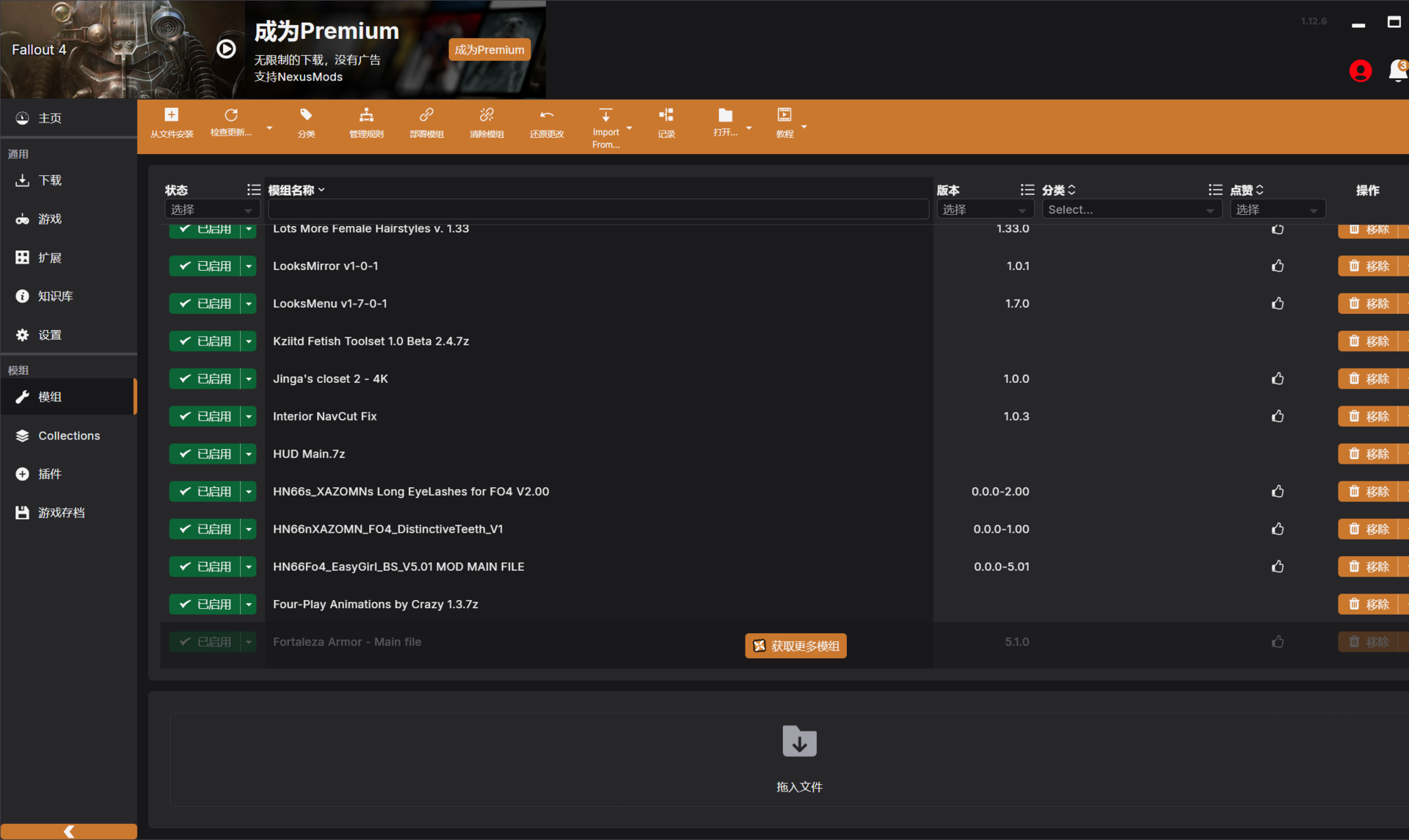Click the Import From toolbar icon
Image resolution: width=1409 pixels, height=840 pixels.
tap(605, 114)
